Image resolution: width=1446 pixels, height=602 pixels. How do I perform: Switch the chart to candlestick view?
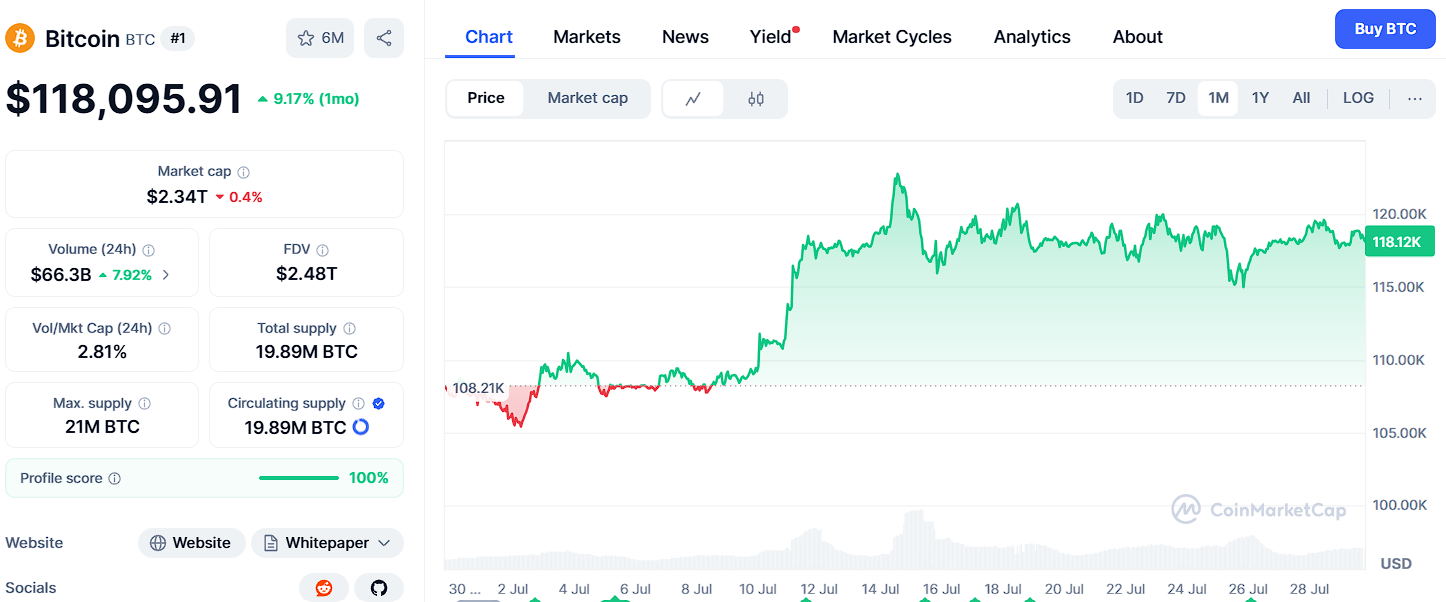[755, 98]
